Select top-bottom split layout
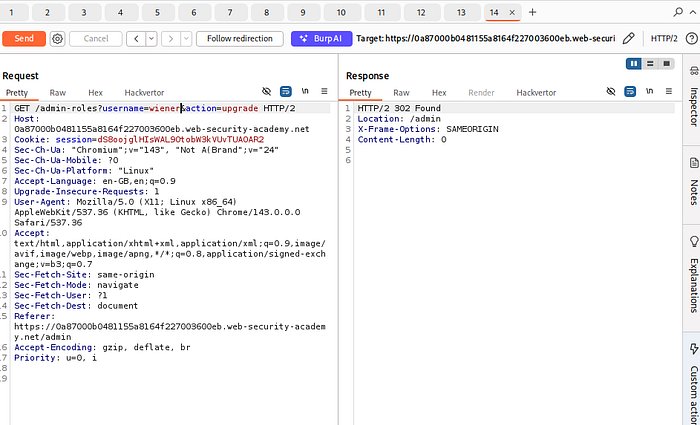700x425 pixels. 650,64
